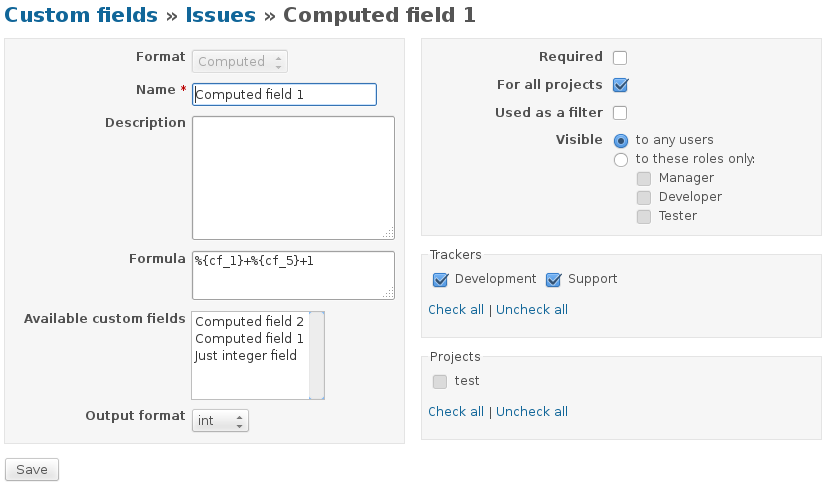Toggle the Used as a filter checkbox

click(x=620, y=113)
